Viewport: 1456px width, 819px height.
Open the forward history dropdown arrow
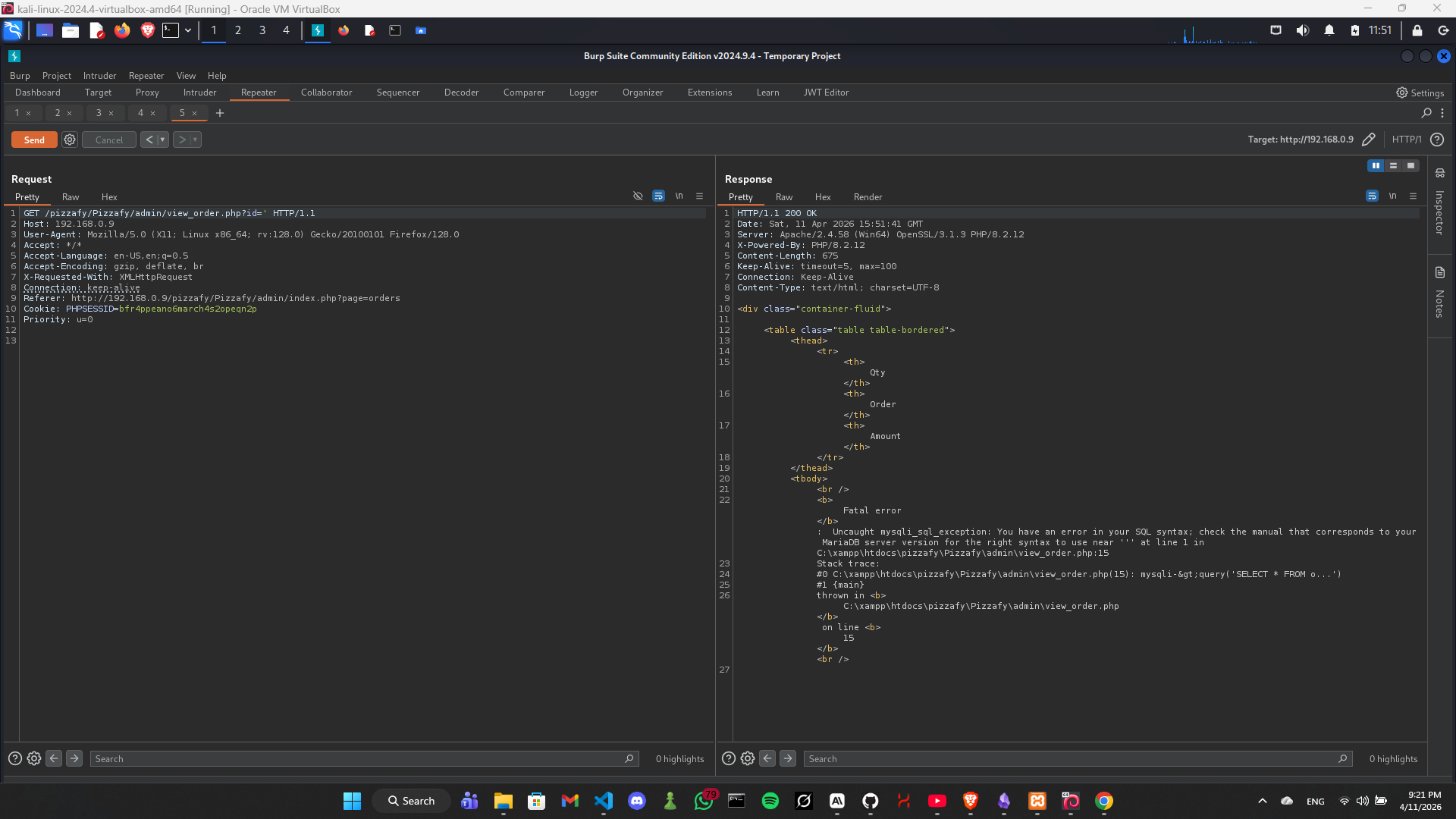(x=196, y=140)
